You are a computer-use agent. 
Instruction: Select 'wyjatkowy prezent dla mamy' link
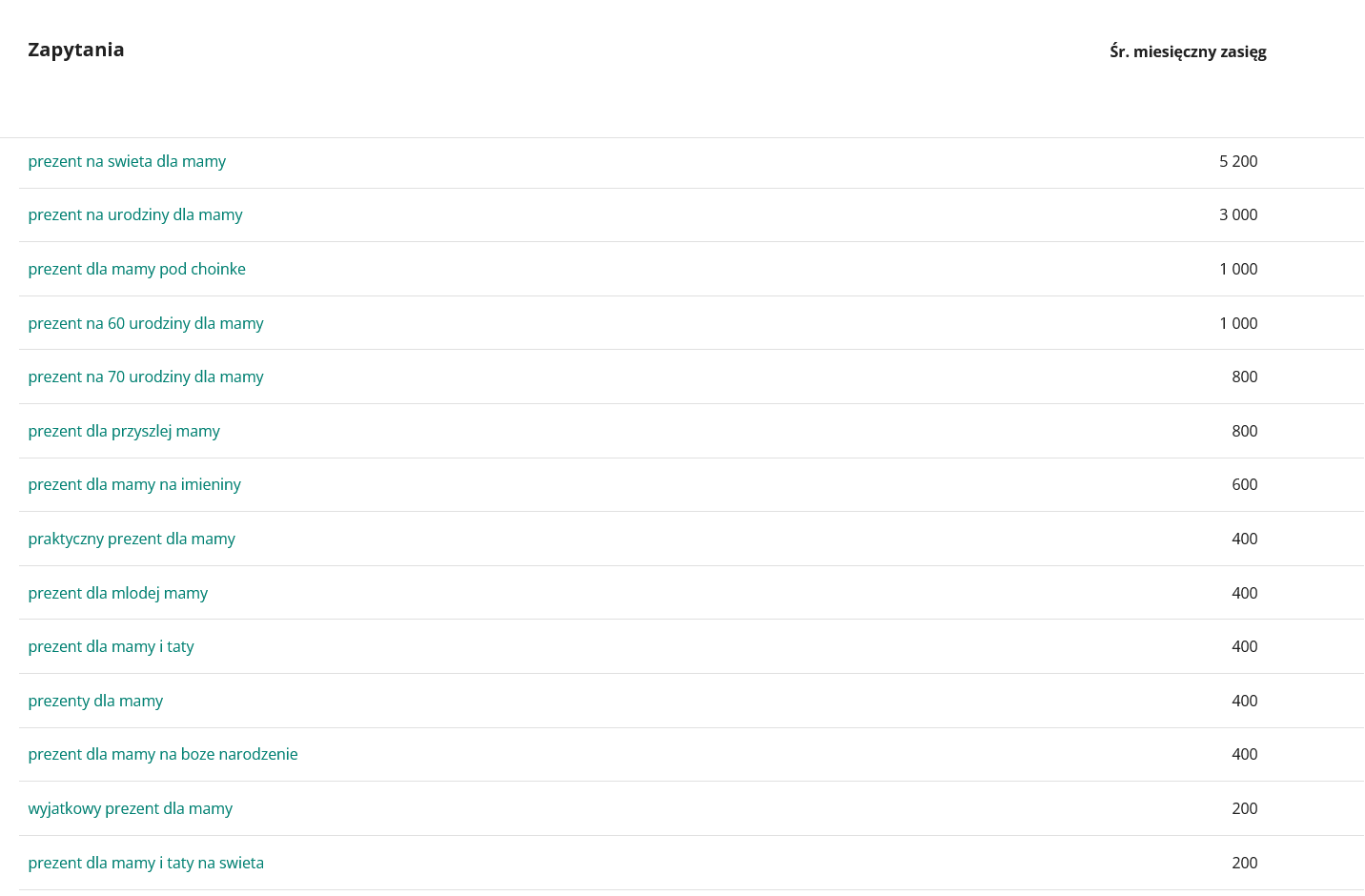[131, 809]
